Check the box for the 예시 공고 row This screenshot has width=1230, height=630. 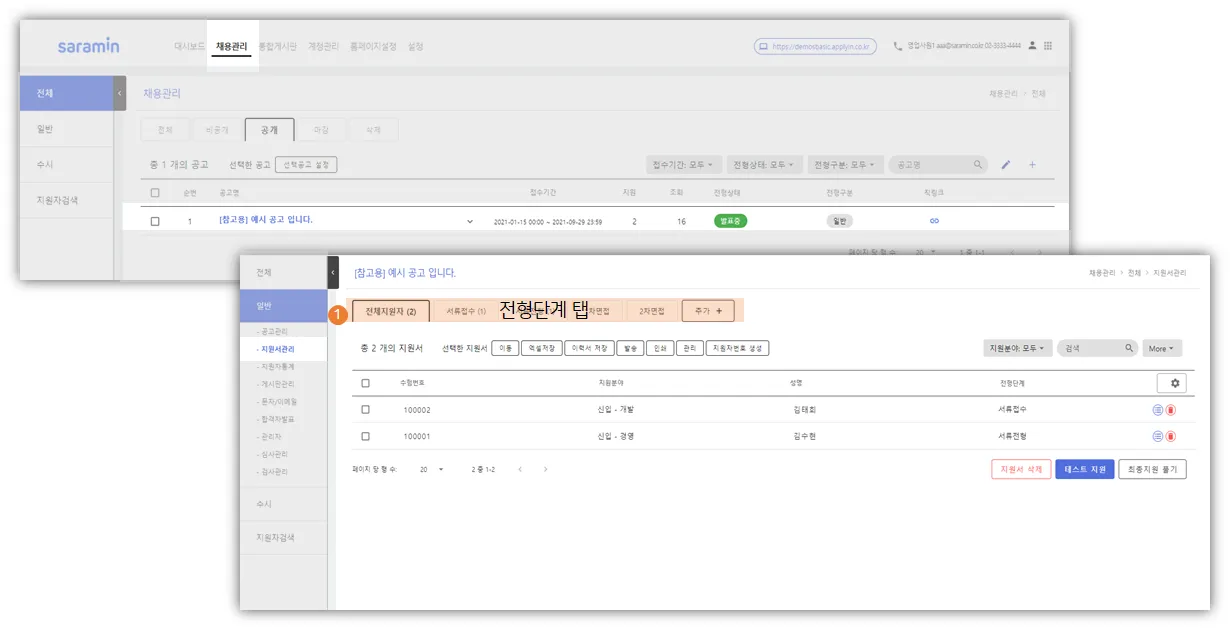(x=155, y=221)
